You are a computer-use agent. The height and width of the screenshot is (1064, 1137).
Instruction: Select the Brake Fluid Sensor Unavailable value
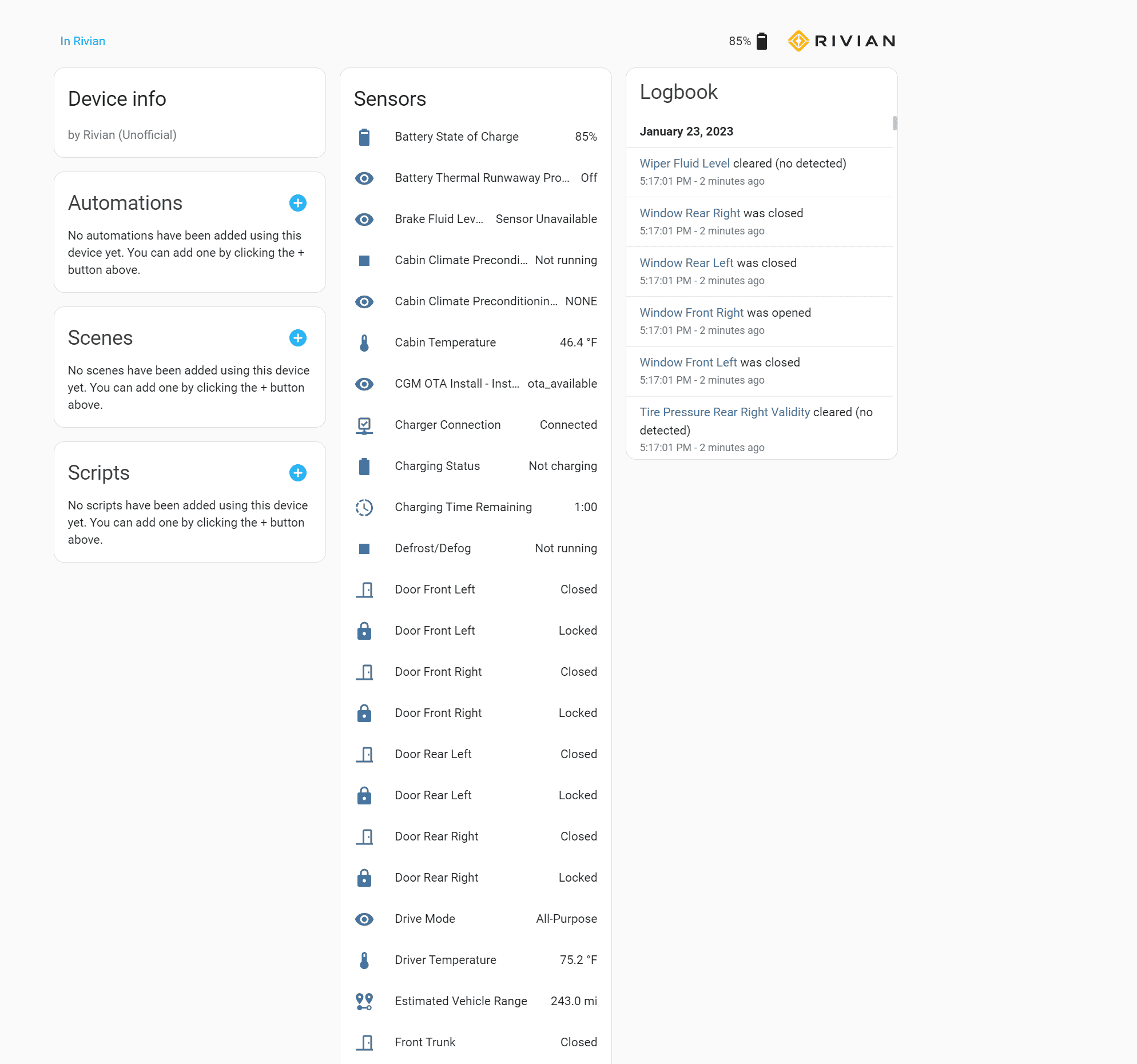point(546,219)
